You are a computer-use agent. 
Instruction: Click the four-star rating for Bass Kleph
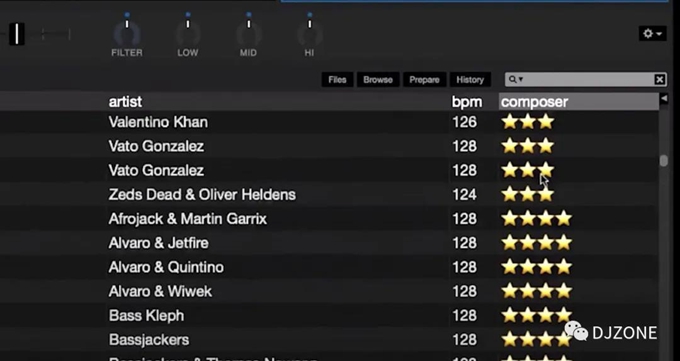(536, 315)
